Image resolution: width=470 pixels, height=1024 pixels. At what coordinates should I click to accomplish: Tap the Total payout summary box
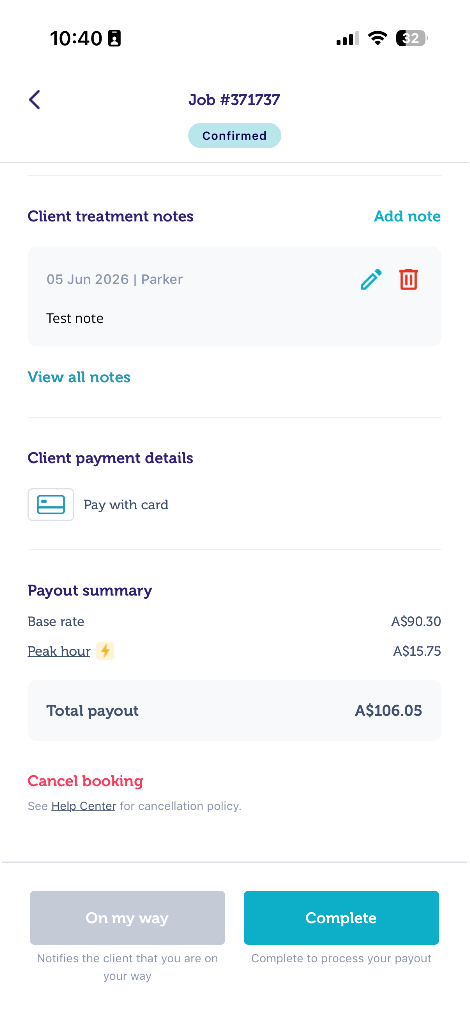234,711
